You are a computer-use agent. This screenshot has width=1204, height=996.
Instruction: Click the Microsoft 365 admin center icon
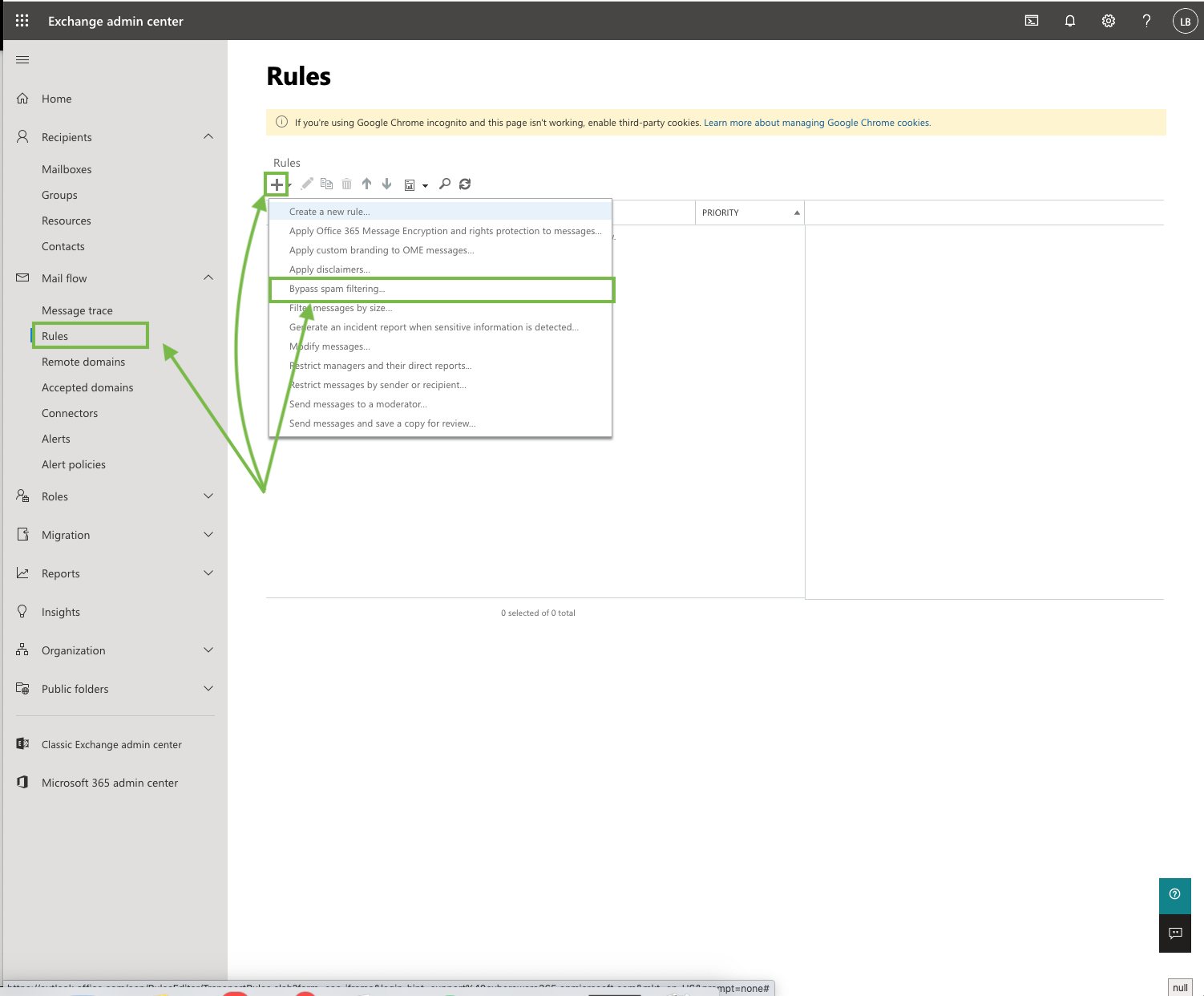pos(22,783)
